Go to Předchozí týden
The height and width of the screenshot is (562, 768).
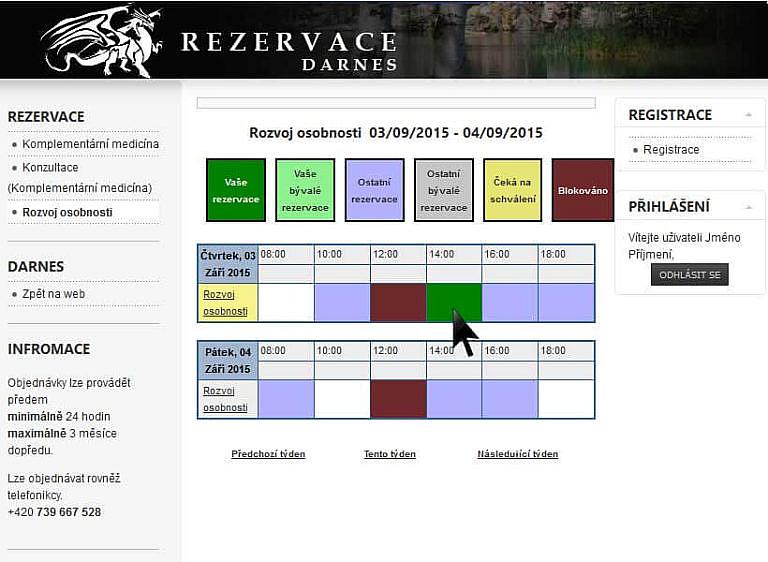click(268, 454)
